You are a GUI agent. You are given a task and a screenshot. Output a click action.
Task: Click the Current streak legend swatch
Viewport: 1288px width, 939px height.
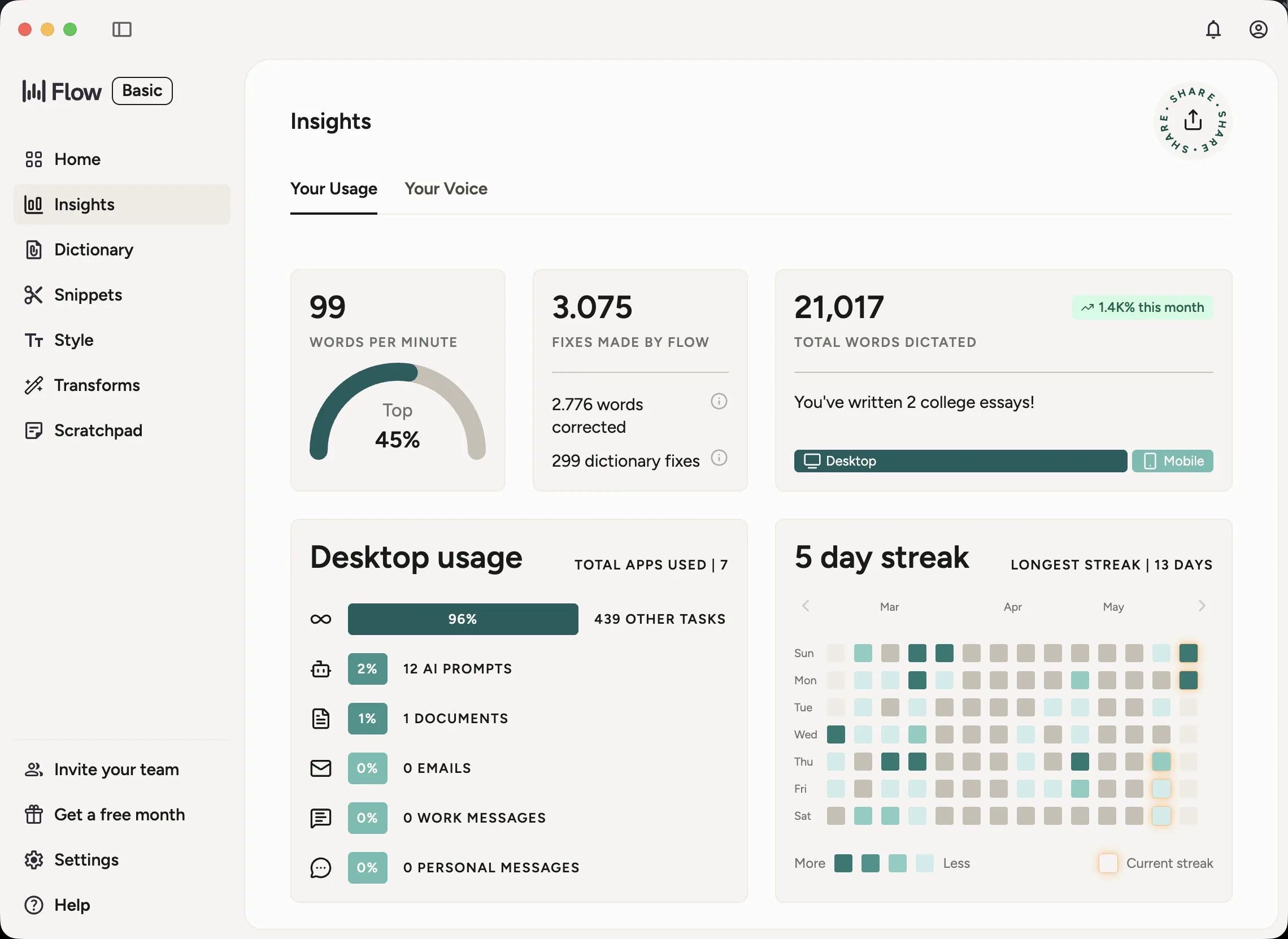(1108, 863)
